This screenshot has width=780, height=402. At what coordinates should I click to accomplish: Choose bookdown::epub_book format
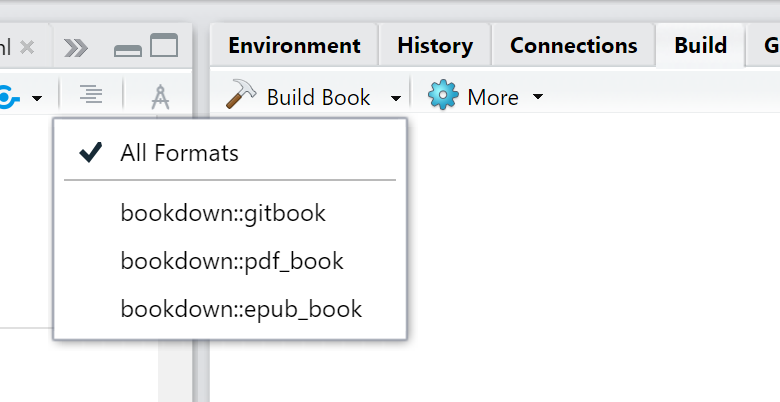[x=241, y=309]
